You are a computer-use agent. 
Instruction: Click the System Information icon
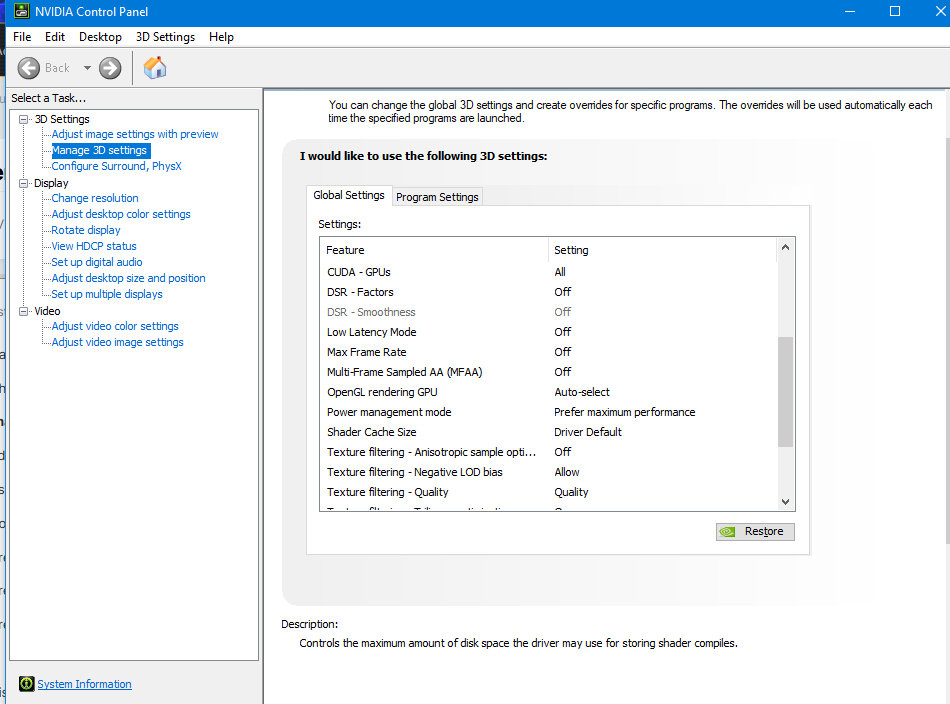(x=27, y=683)
